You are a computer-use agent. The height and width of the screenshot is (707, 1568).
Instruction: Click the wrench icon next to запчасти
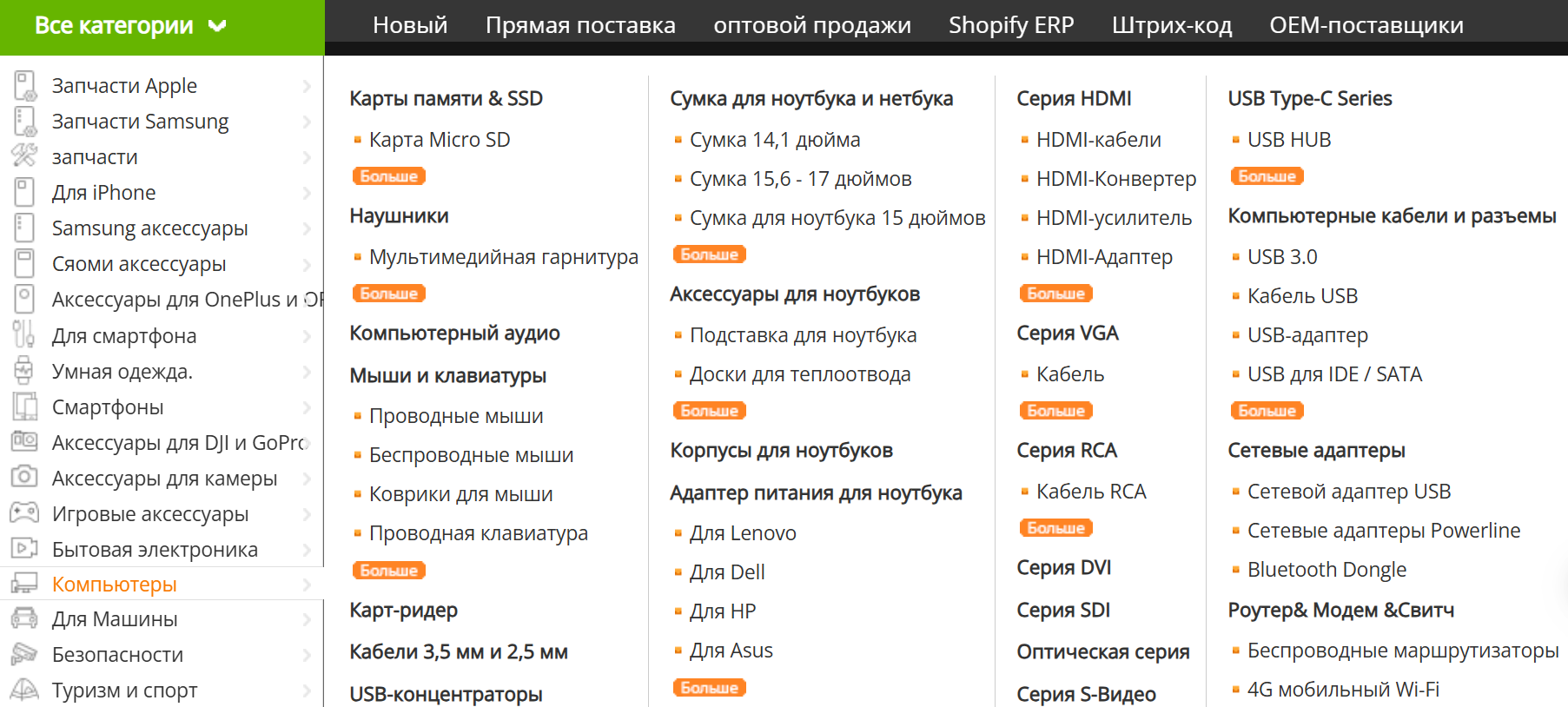24,157
